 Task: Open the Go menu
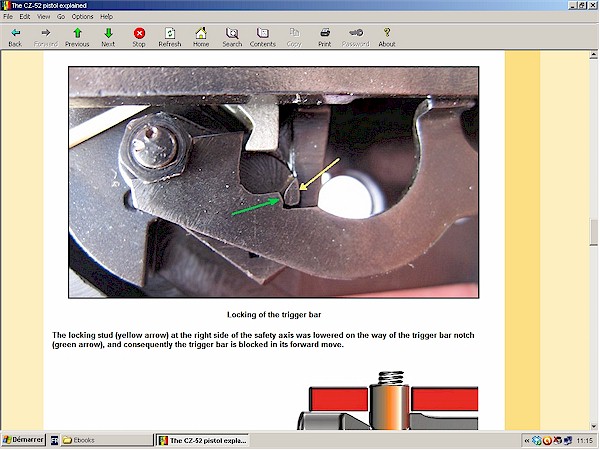click(x=61, y=16)
